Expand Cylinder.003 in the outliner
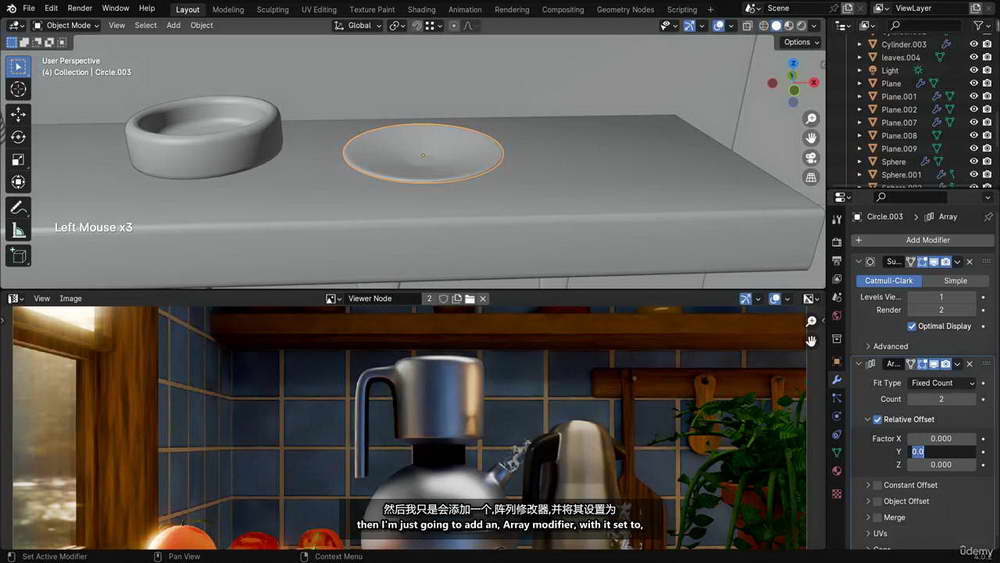The image size is (1000, 563). pyautogui.click(x=859, y=45)
